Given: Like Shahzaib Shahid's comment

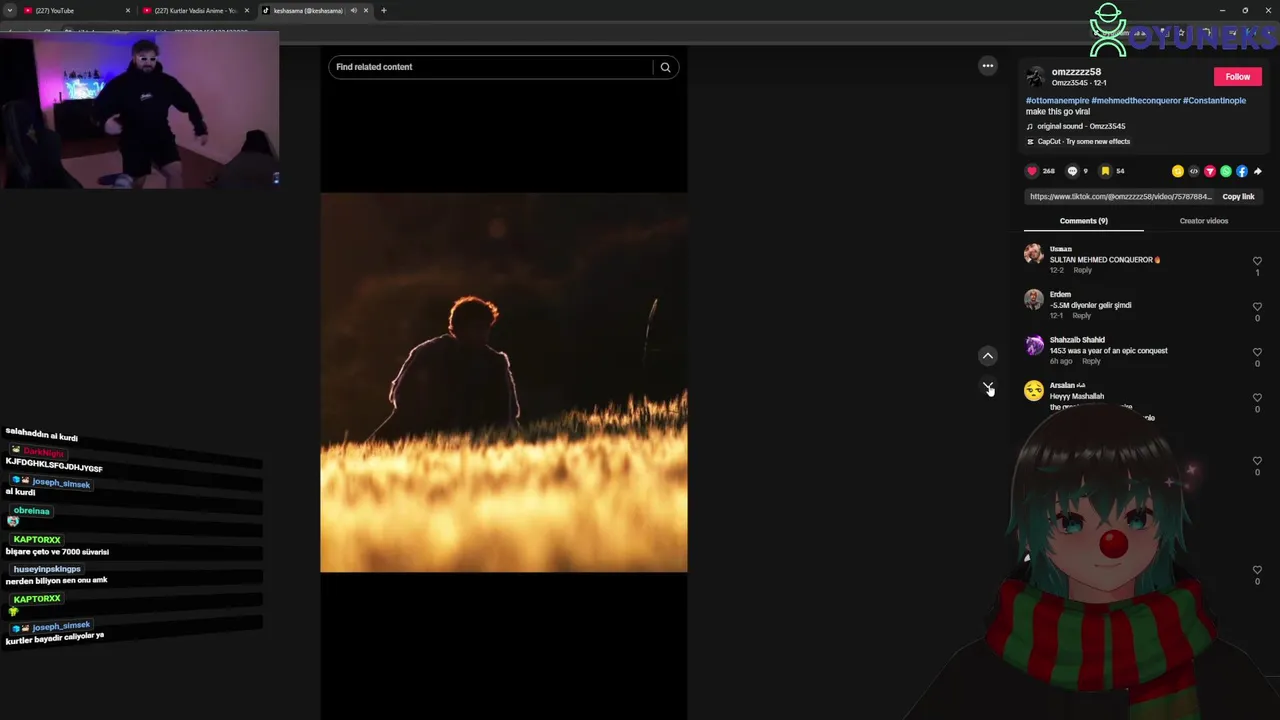Looking at the screenshot, I should coord(1257,352).
